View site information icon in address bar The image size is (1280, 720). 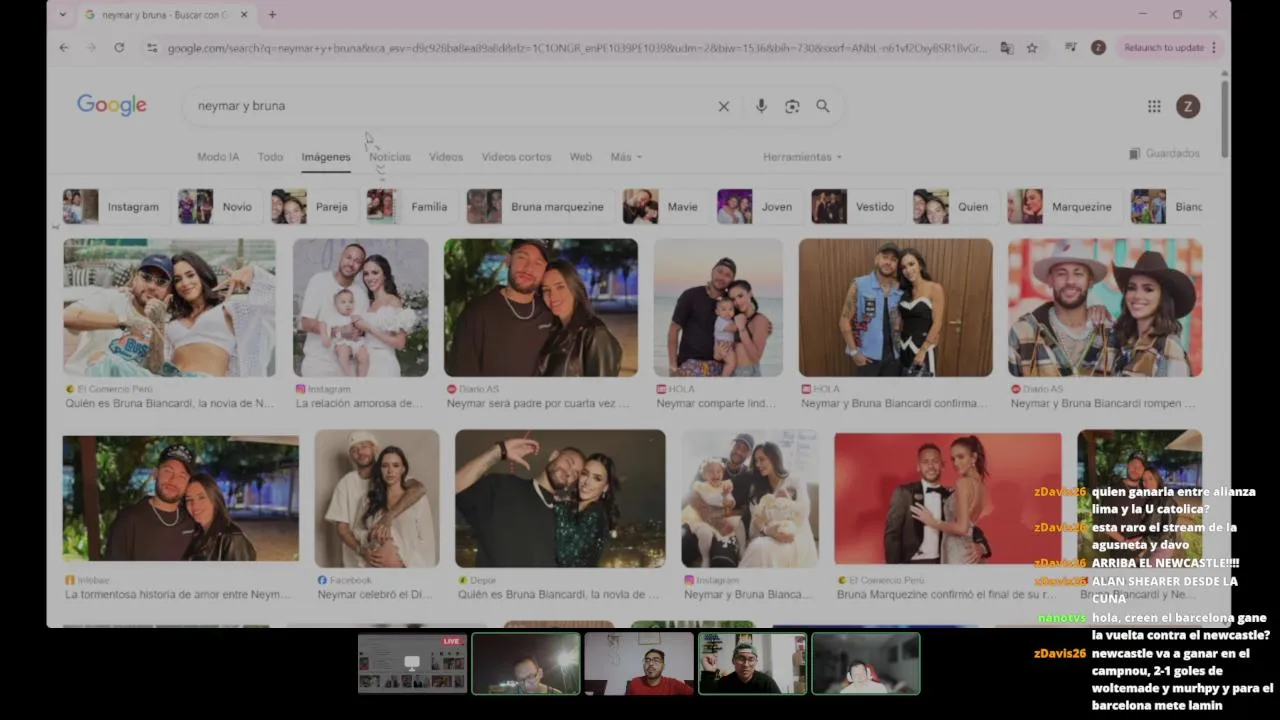point(151,47)
